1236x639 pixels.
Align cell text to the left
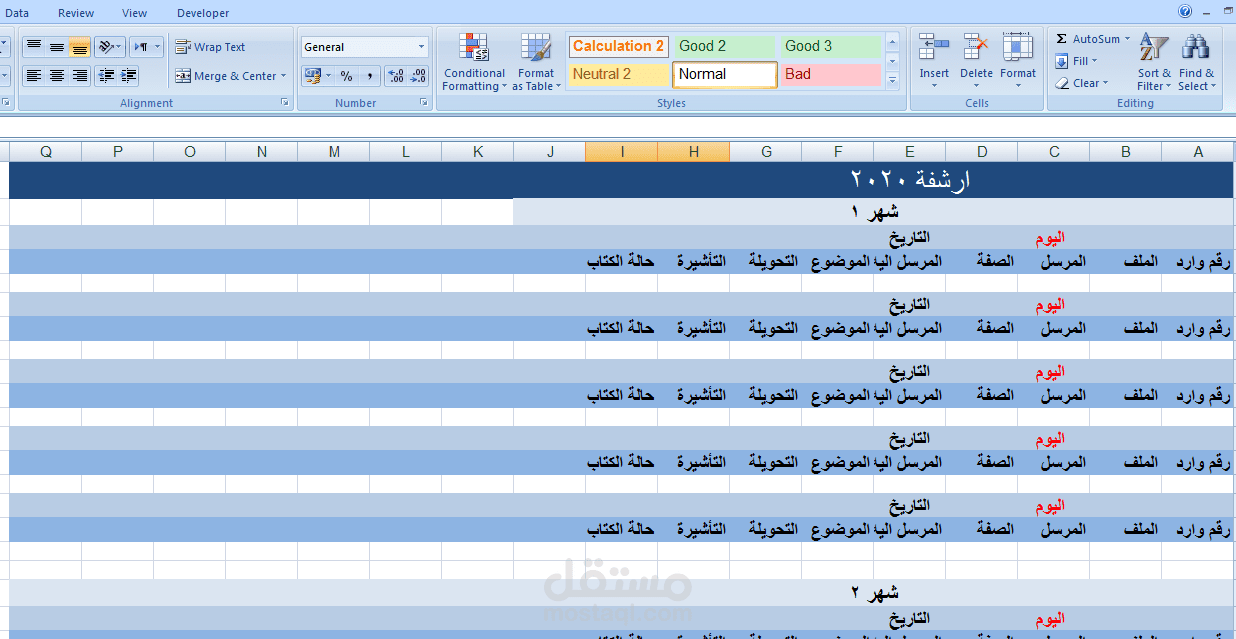(33, 76)
